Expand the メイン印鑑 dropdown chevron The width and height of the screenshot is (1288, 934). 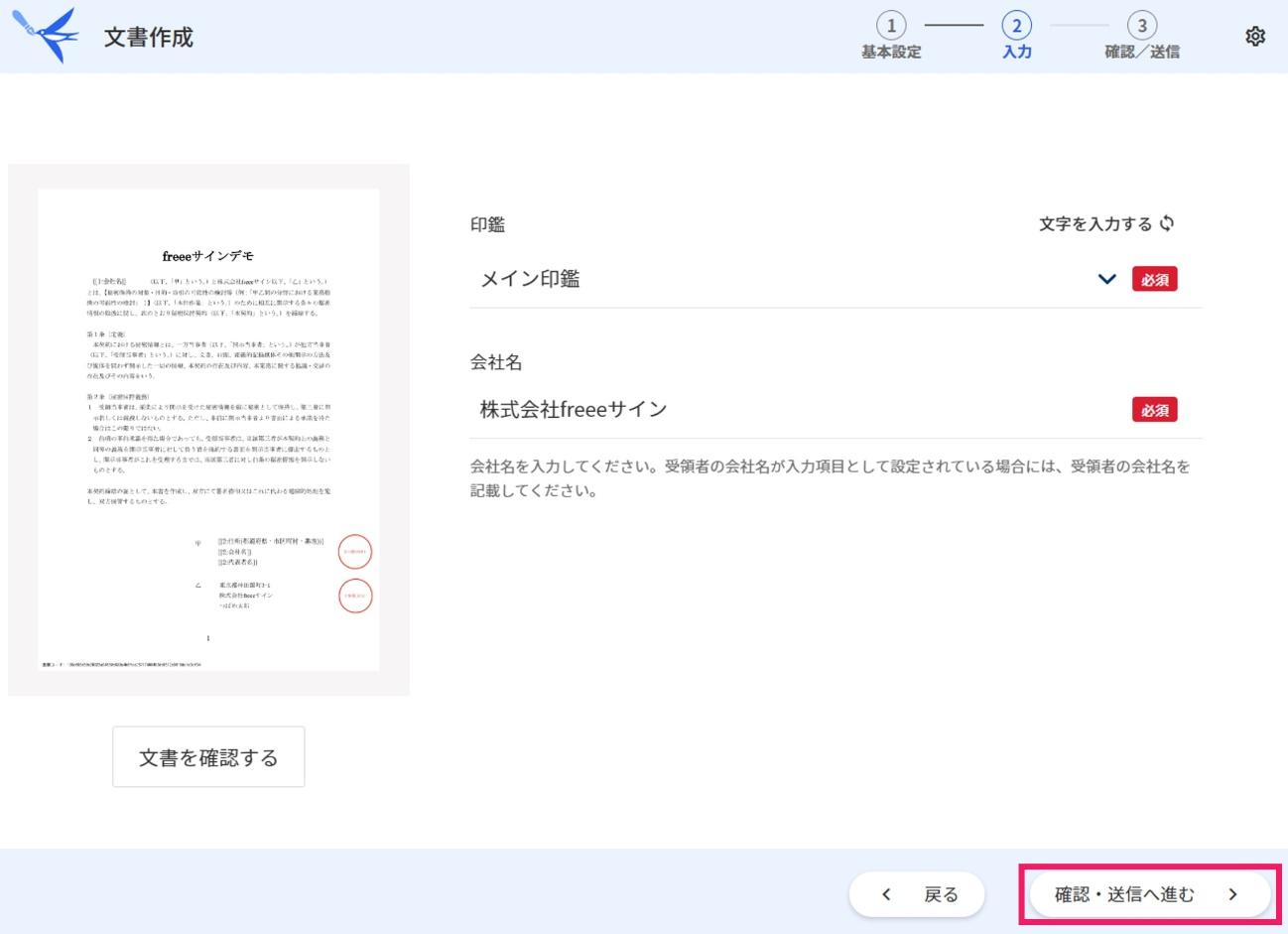(x=1107, y=279)
